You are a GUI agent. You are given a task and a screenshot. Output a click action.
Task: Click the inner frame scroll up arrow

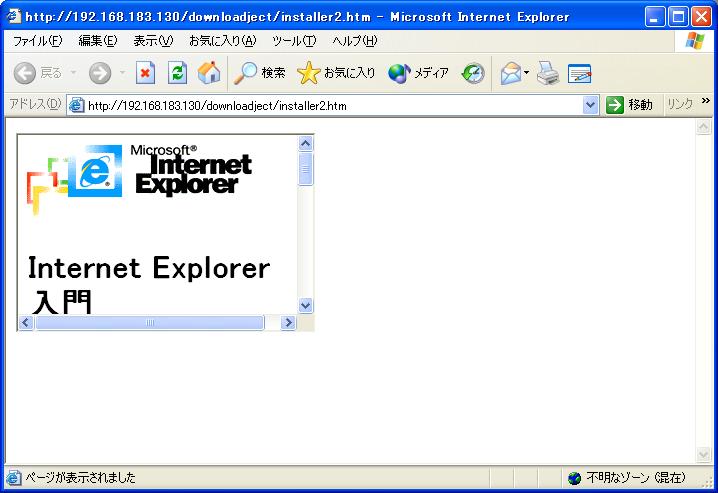click(x=305, y=143)
